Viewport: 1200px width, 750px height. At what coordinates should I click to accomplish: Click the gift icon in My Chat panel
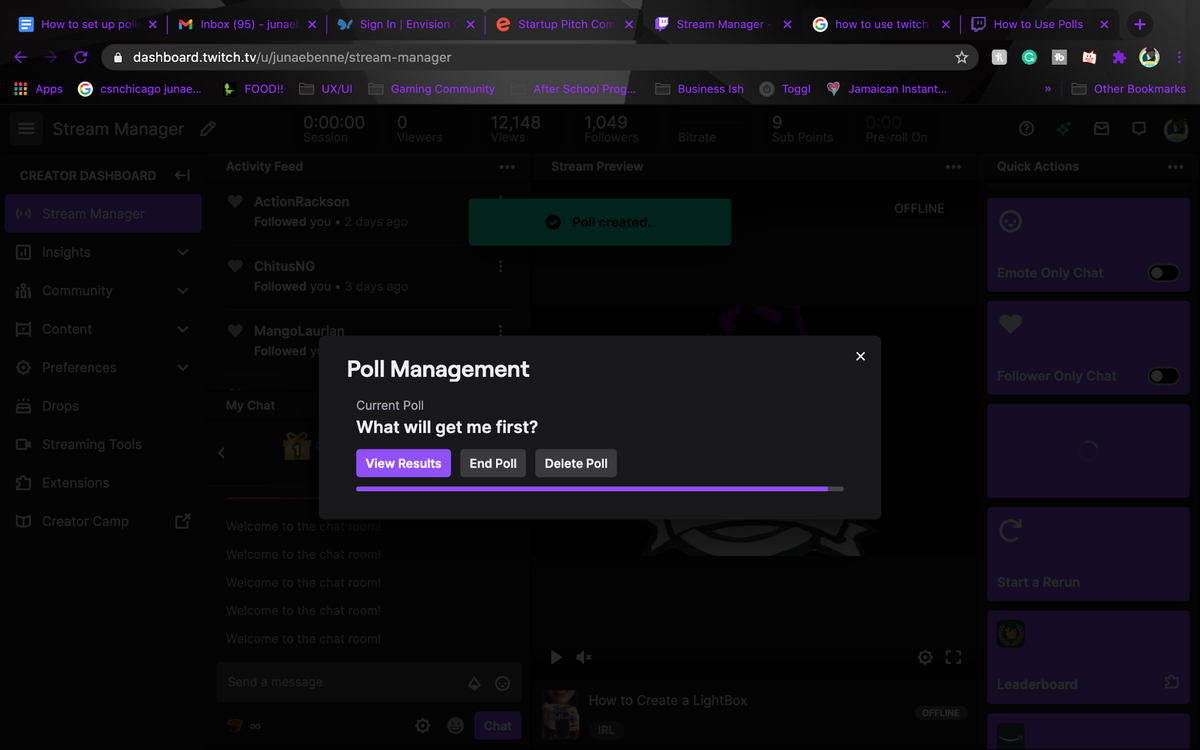tap(296, 447)
